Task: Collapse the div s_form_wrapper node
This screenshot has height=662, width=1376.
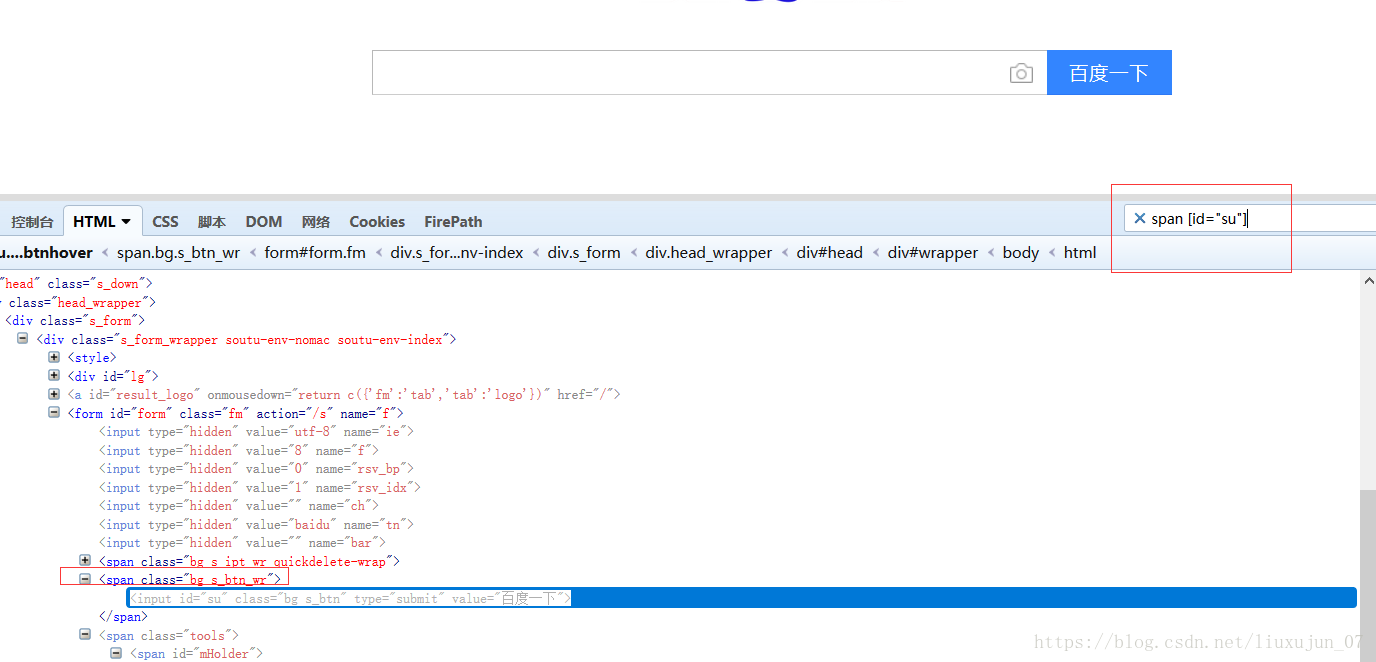Action: (23, 338)
